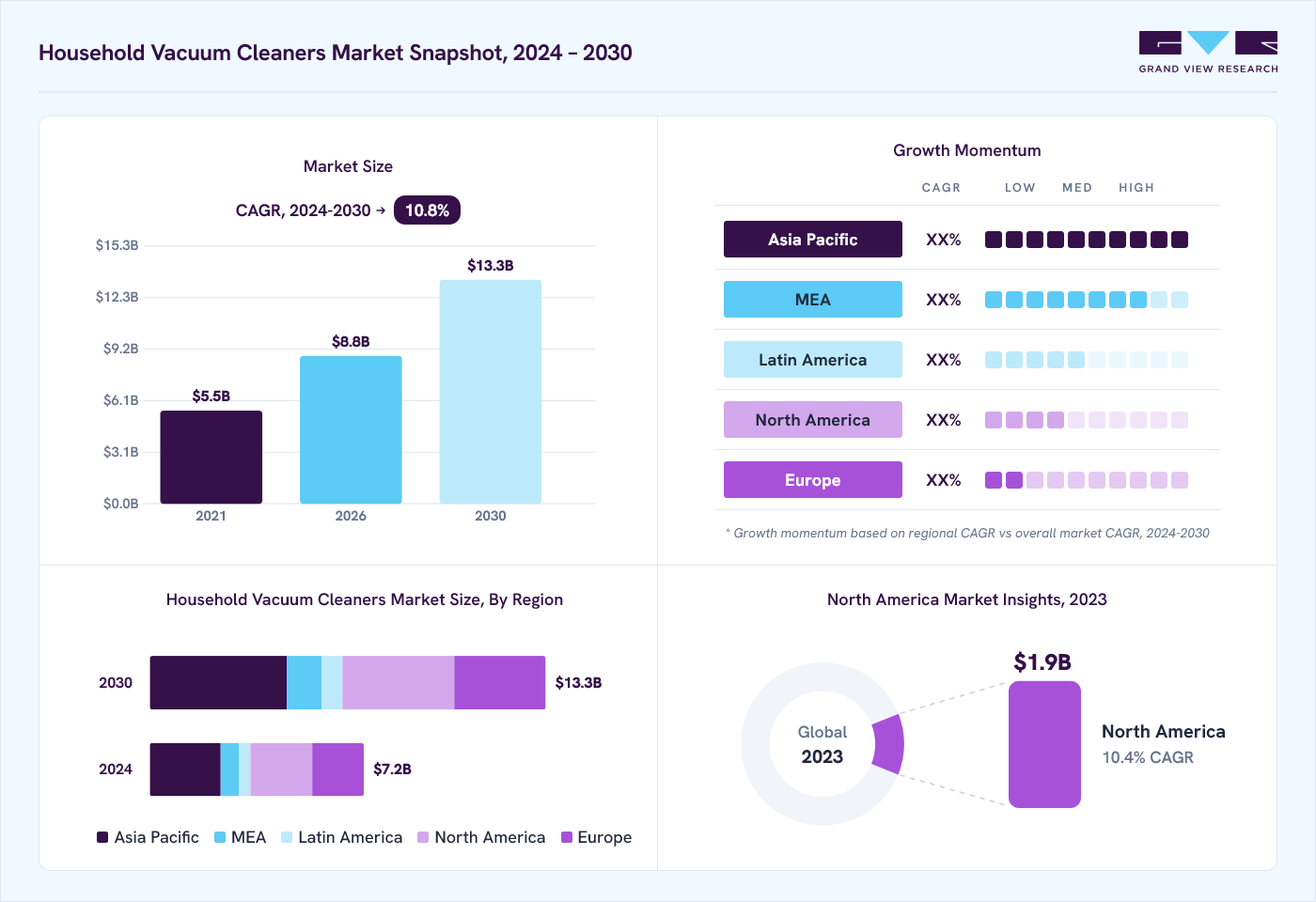Click the purple North America slice of the donut
1316x902 pixels.
888,744
